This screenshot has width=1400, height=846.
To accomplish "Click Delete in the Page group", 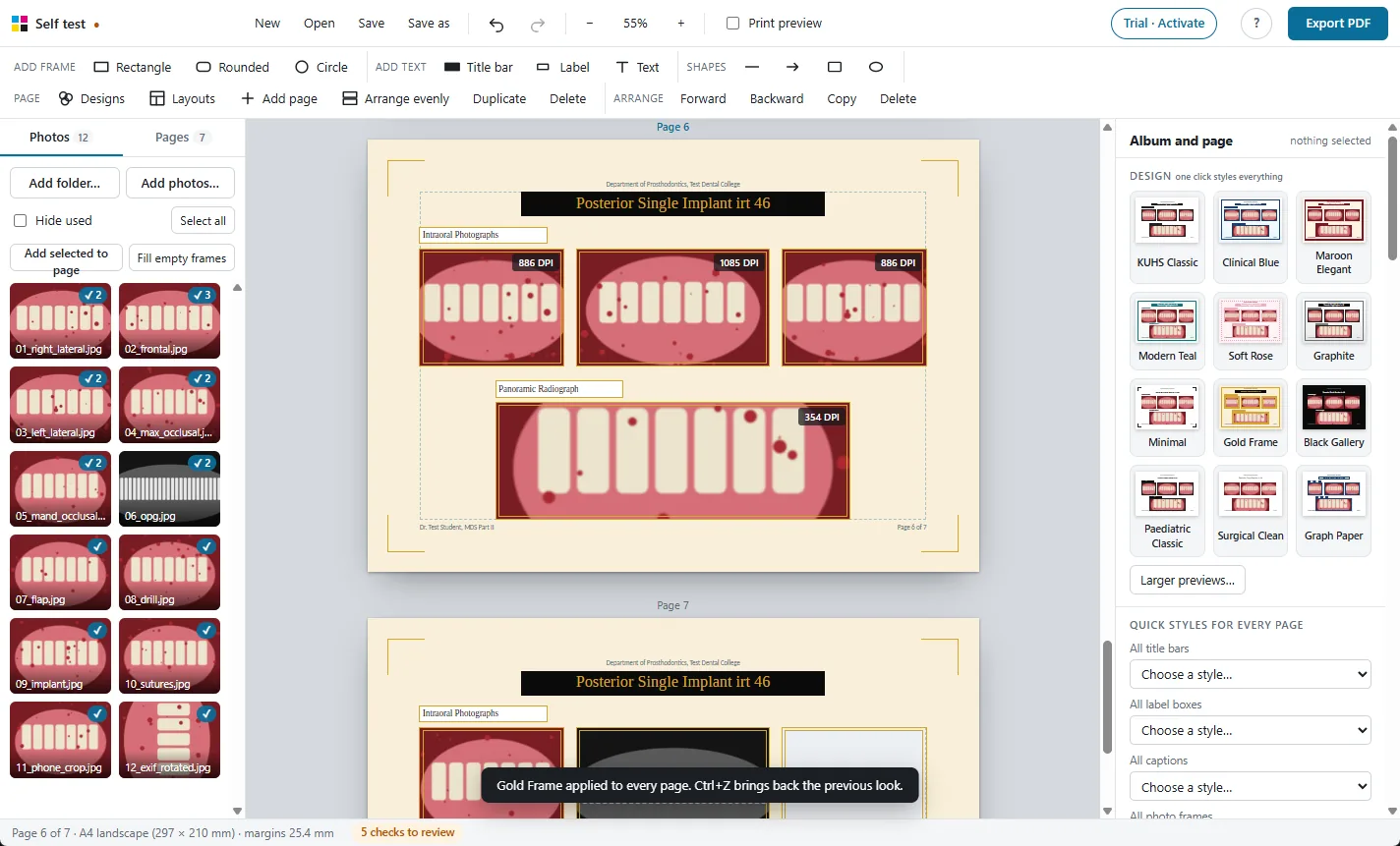I will click(567, 98).
